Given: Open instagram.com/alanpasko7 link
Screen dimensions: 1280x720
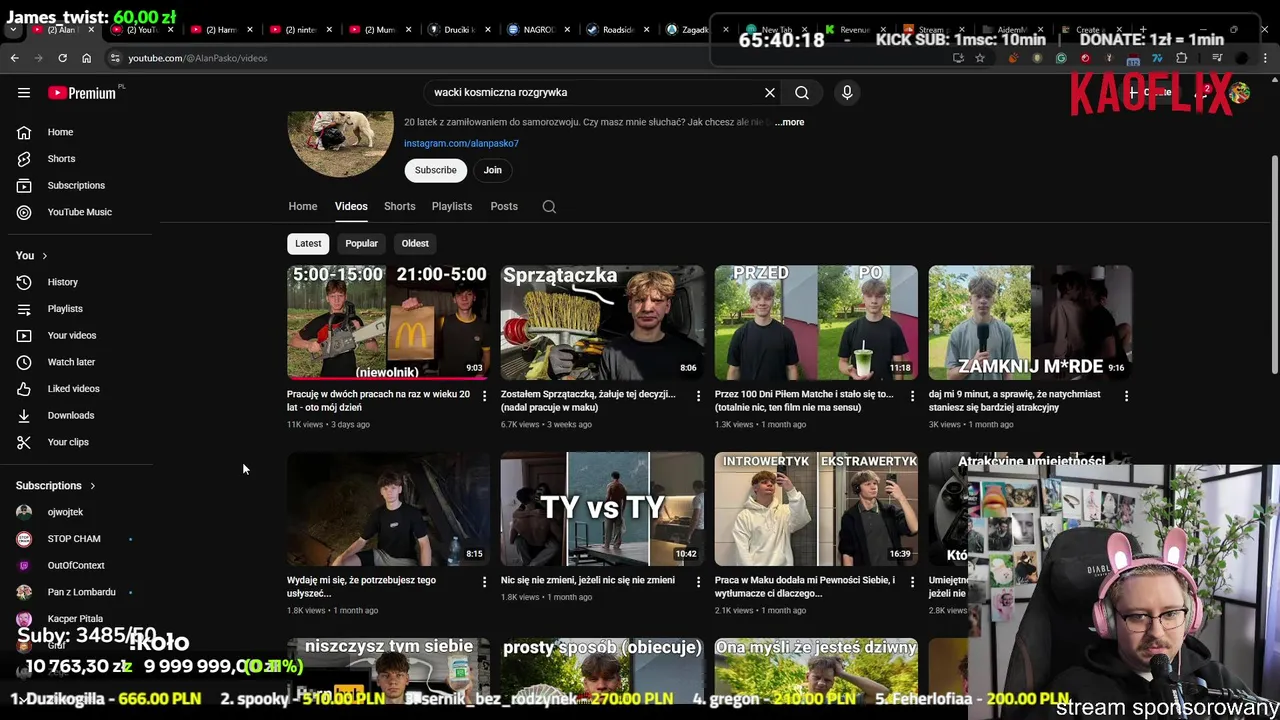Looking at the screenshot, I should click(461, 143).
